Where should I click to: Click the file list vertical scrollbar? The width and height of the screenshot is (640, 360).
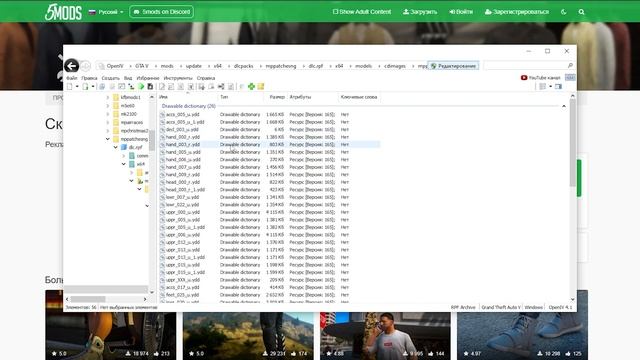coord(573,143)
